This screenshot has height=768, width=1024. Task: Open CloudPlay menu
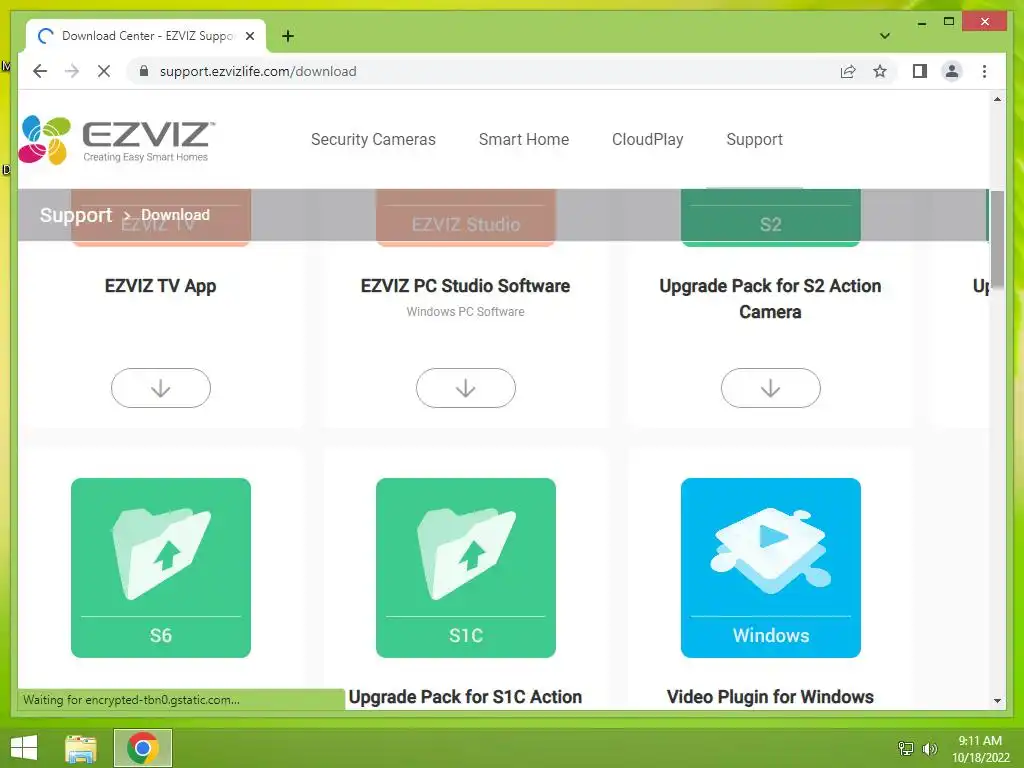pos(647,139)
